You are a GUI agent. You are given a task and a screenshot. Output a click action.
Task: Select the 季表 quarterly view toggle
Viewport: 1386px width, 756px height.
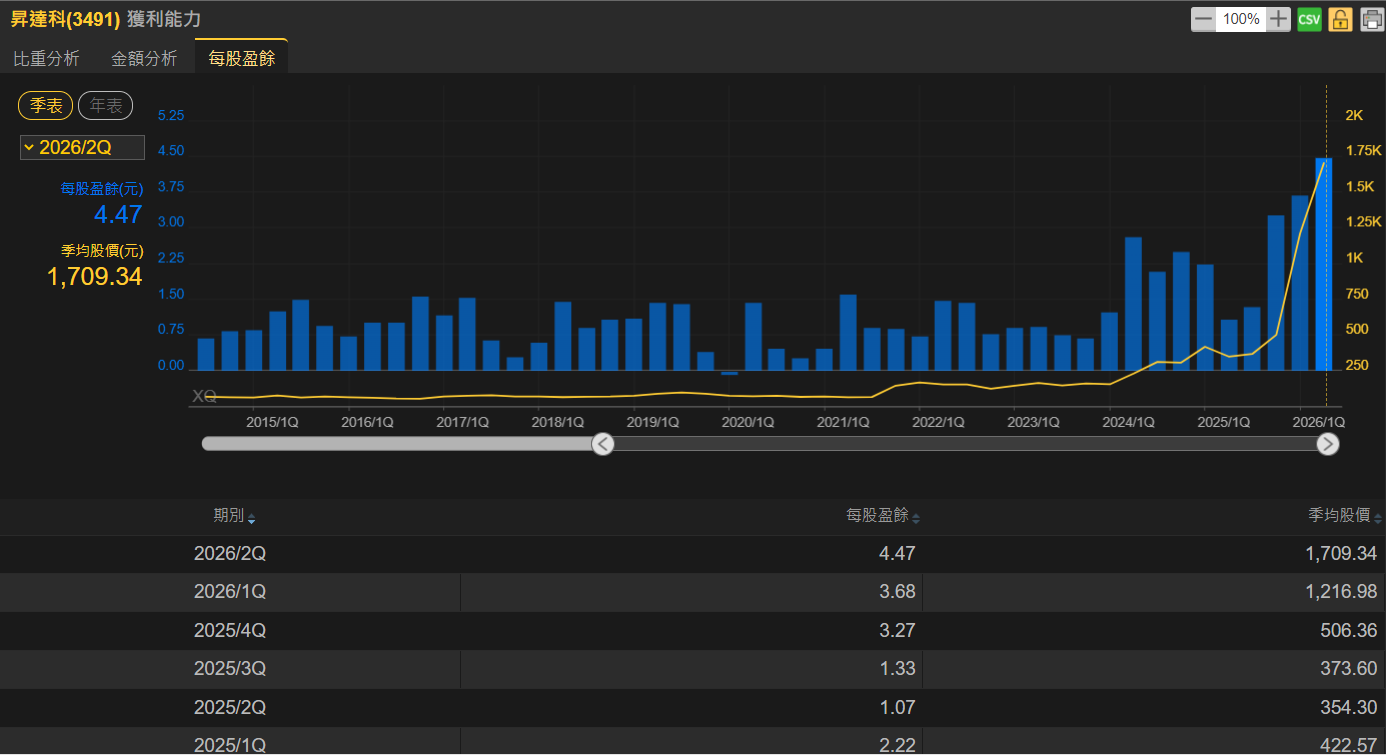point(46,106)
